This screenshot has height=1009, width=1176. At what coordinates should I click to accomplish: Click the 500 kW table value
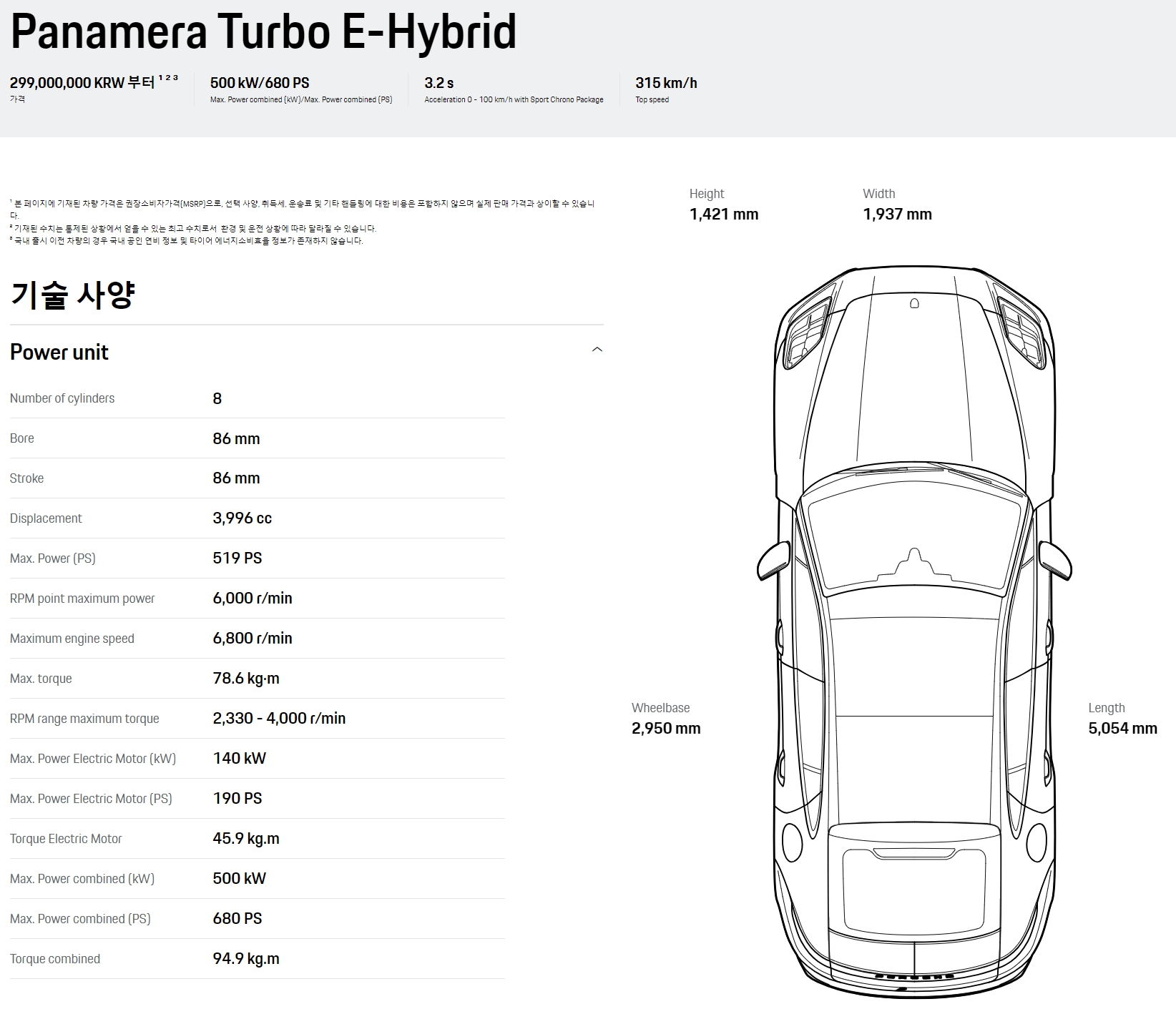pyautogui.click(x=239, y=879)
